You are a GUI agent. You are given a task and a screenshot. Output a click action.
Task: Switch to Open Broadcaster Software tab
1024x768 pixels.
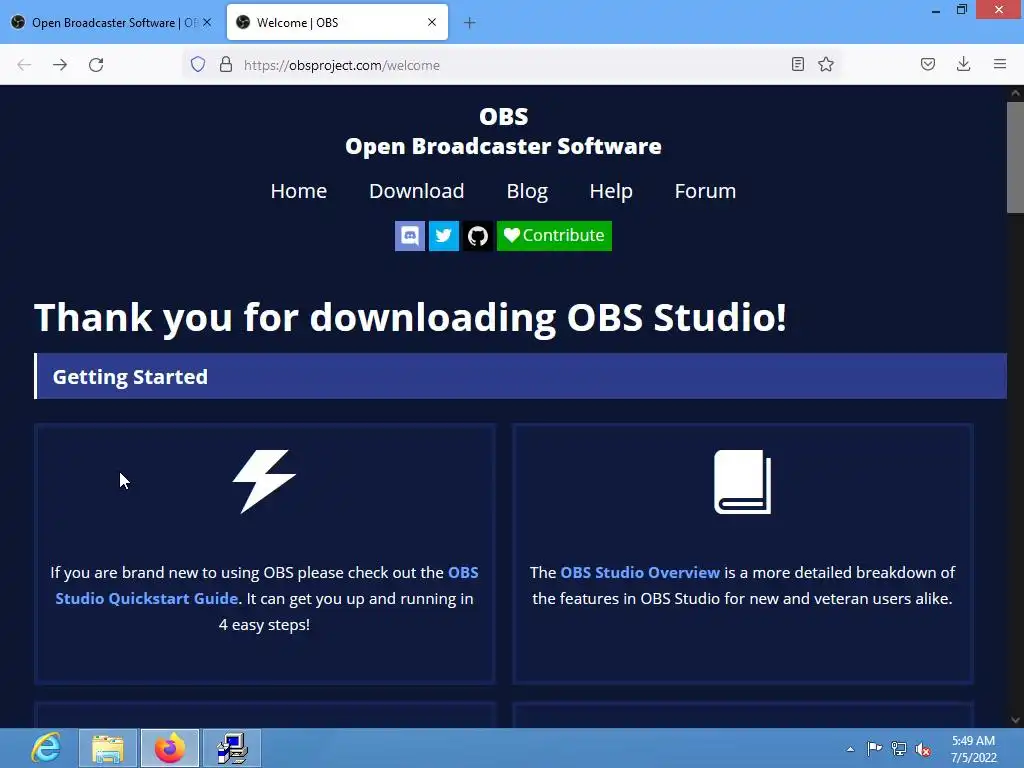click(110, 23)
